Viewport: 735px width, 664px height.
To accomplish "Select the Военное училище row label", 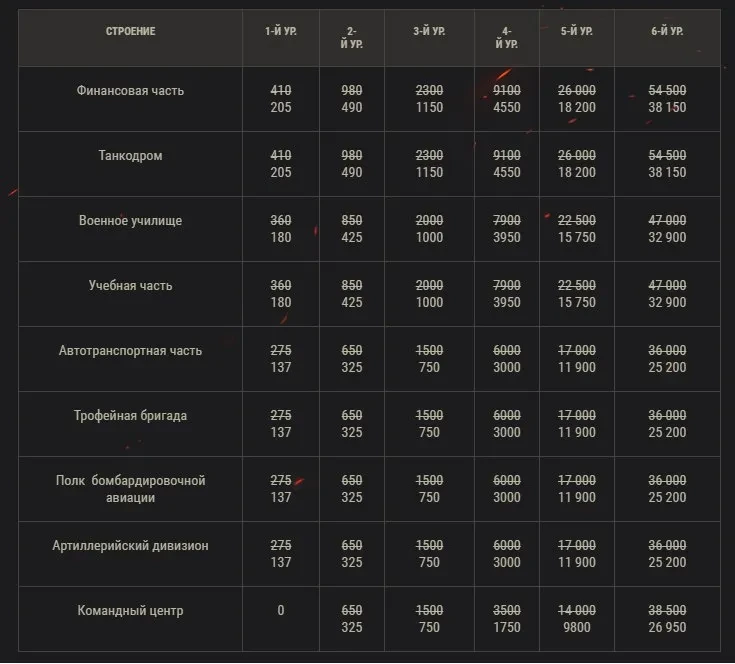I will pos(130,220).
